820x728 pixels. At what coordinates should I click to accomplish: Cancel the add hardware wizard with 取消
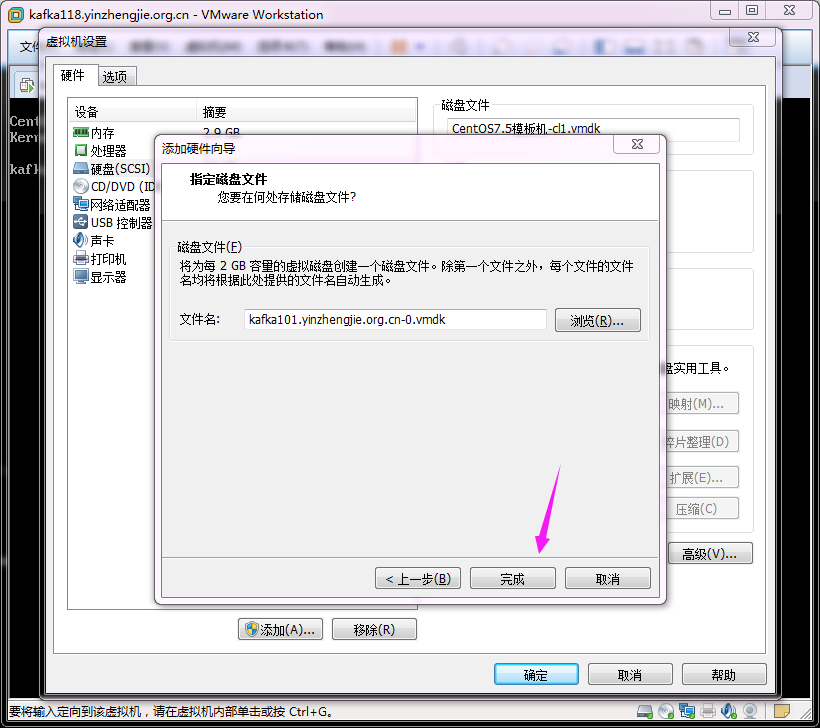608,578
